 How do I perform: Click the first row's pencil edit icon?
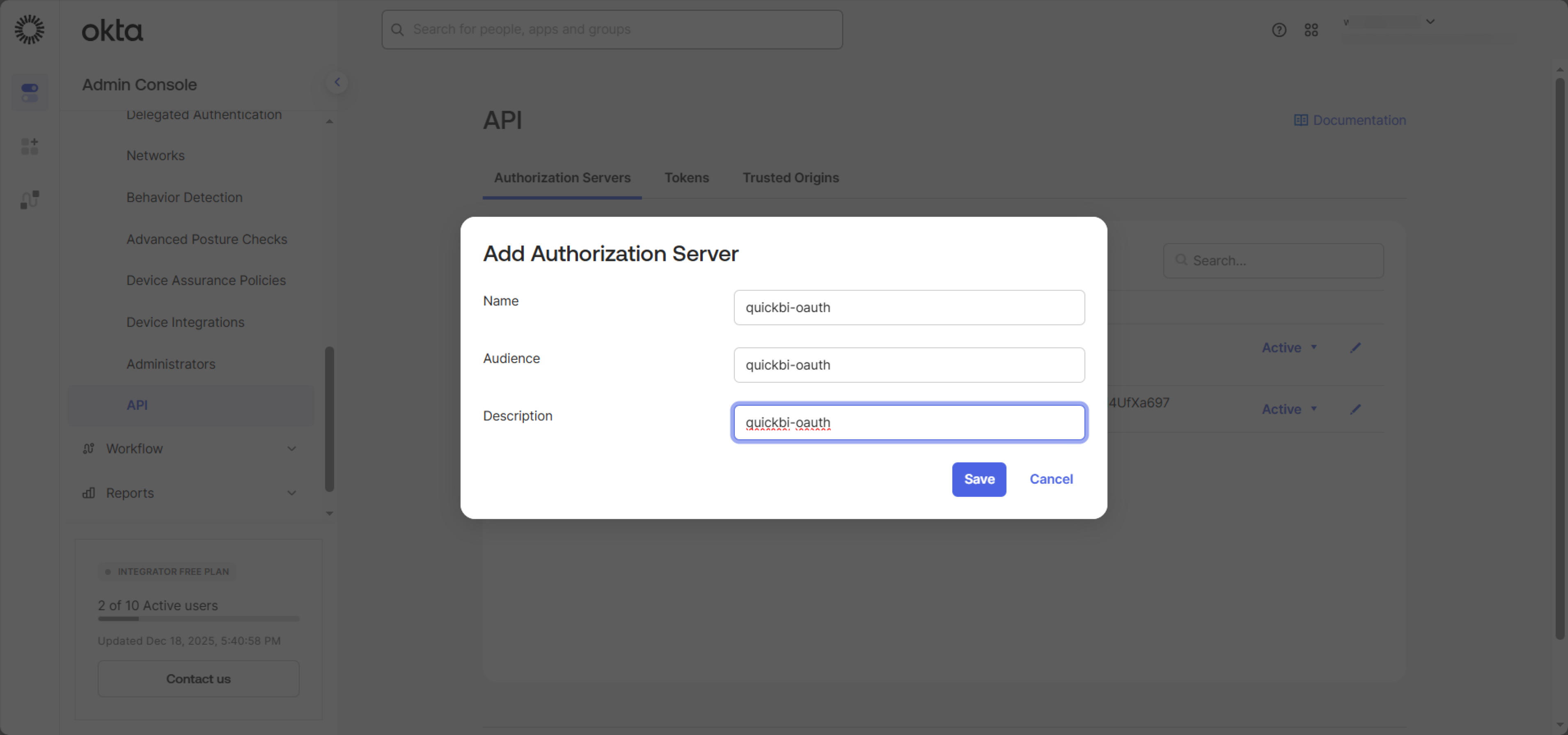click(x=1355, y=348)
